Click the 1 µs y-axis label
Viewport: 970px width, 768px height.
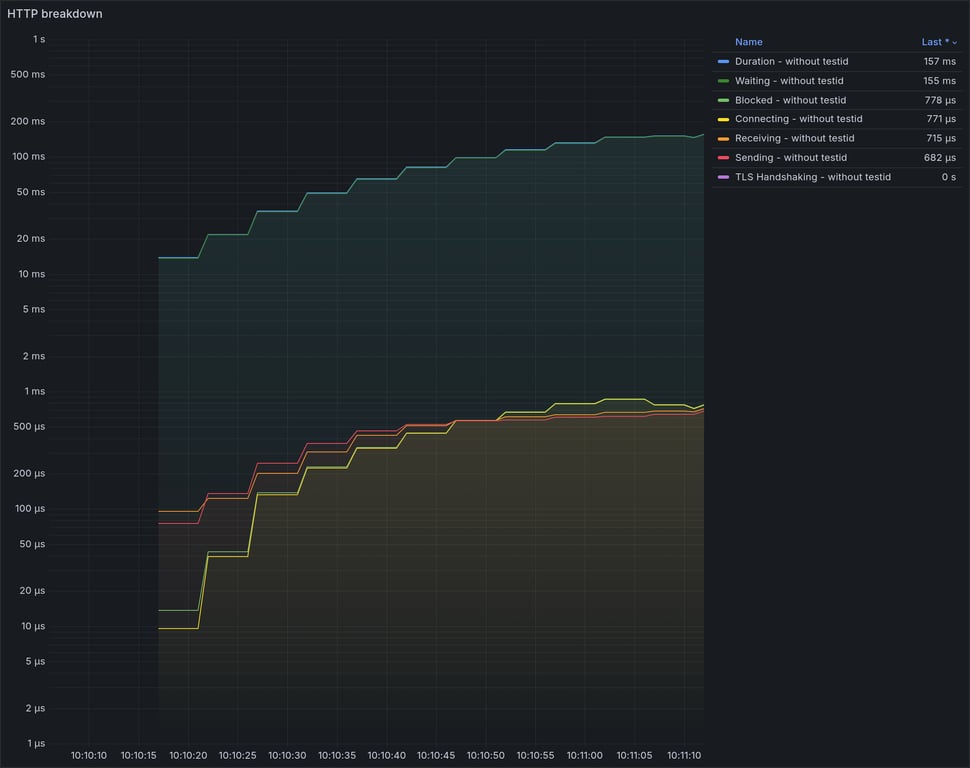[36, 743]
